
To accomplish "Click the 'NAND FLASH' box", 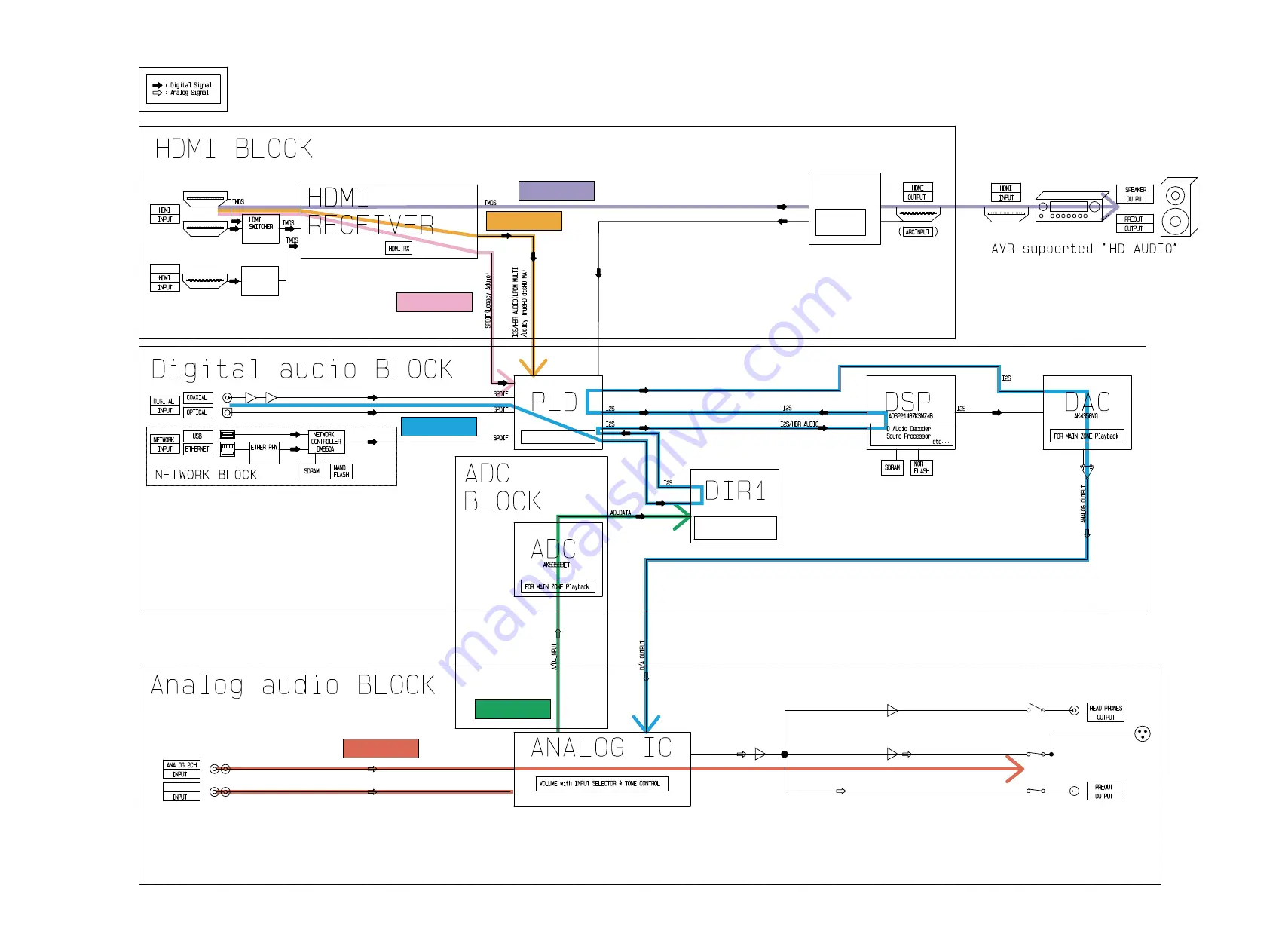I will coord(341,471).
